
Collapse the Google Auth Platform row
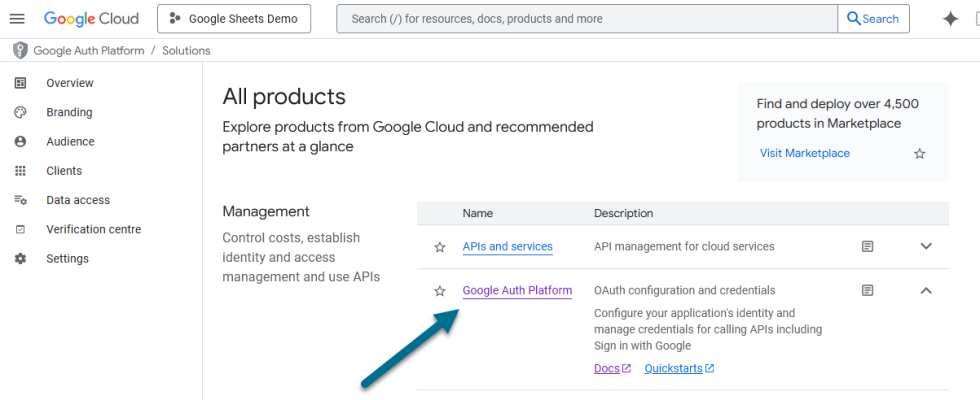[926, 291]
